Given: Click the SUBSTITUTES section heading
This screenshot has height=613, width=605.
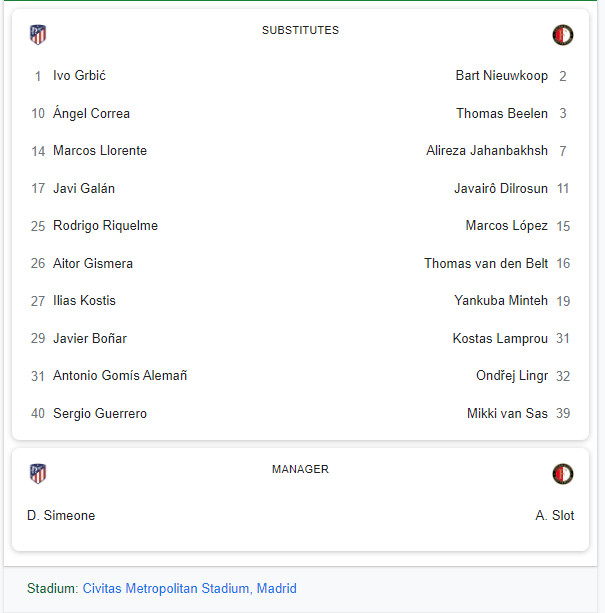Looking at the screenshot, I should coord(301,30).
